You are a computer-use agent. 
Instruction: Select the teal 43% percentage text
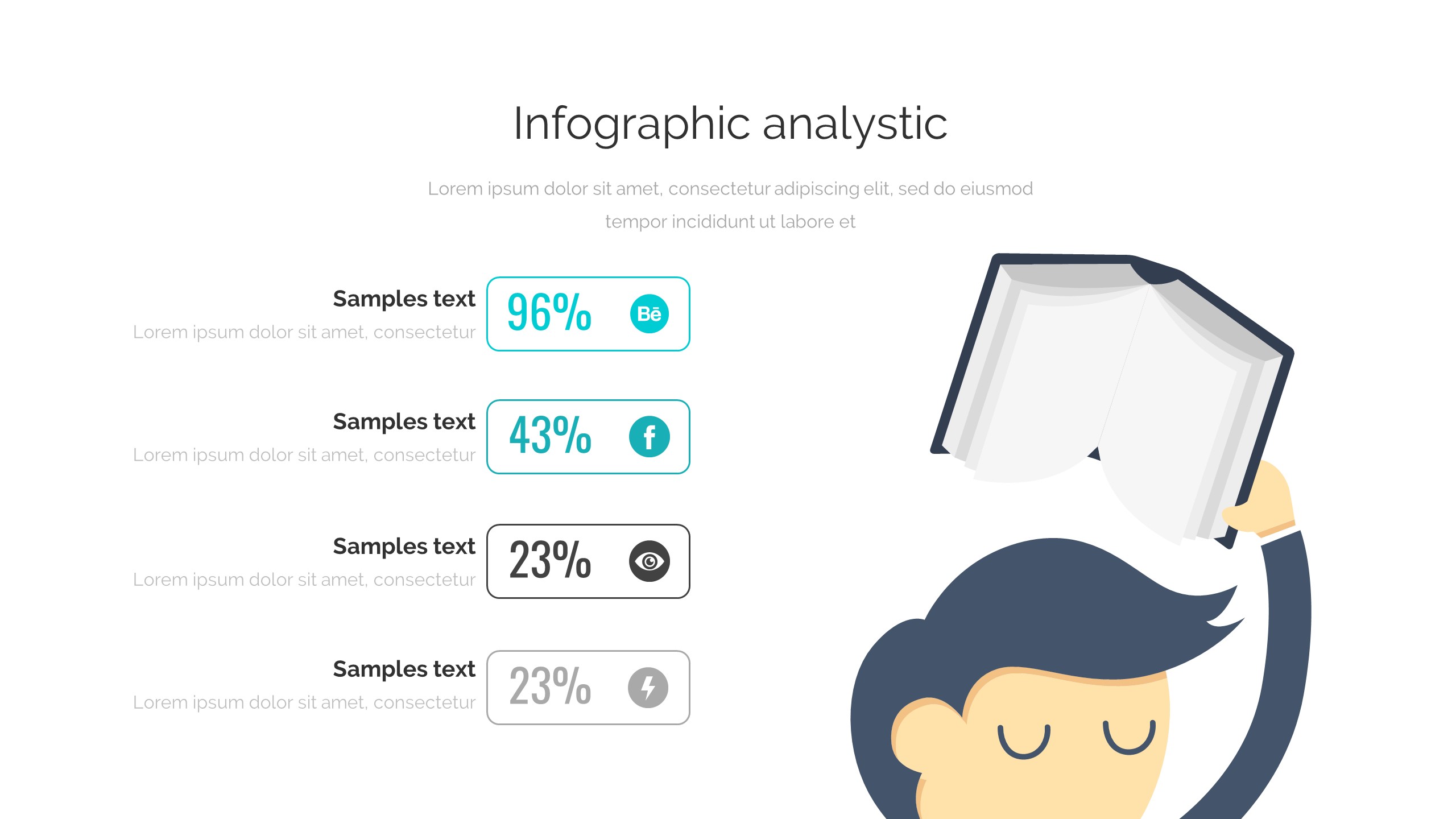point(550,435)
